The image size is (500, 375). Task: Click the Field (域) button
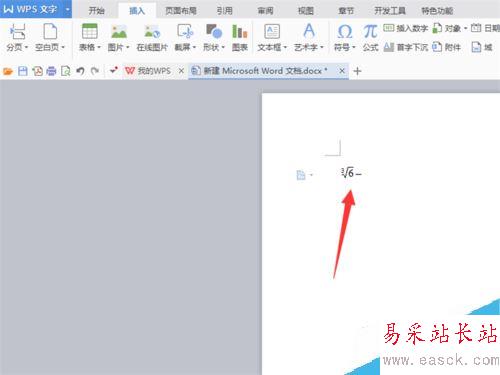[x=482, y=47]
